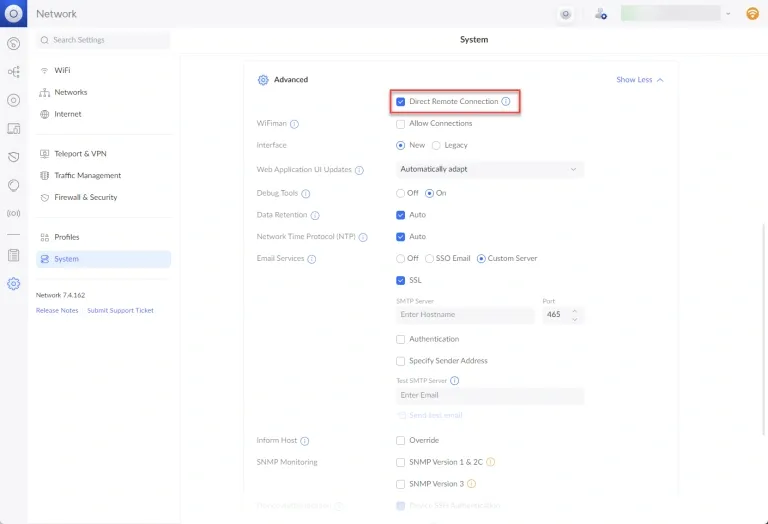Uncheck the Direct Remote Connection checkbox
This screenshot has width=768, height=524.
click(401, 101)
